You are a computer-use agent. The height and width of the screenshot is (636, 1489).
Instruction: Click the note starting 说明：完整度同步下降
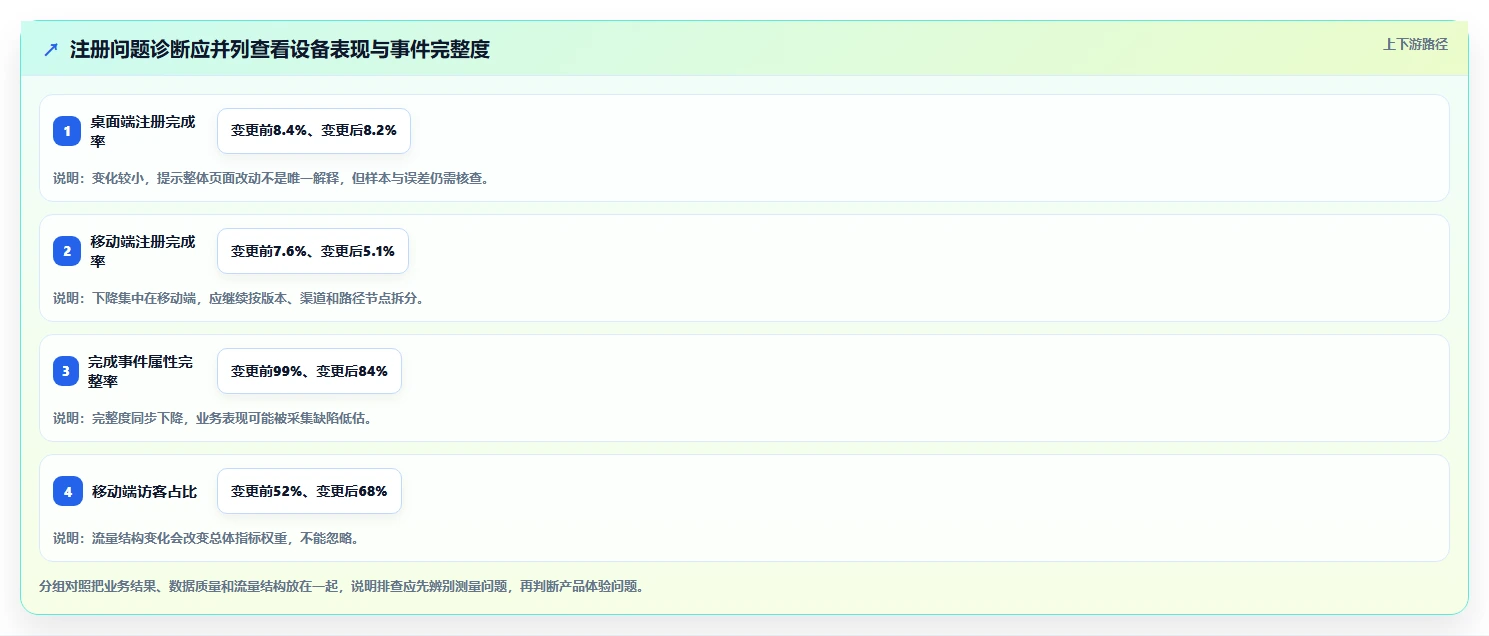pos(213,418)
